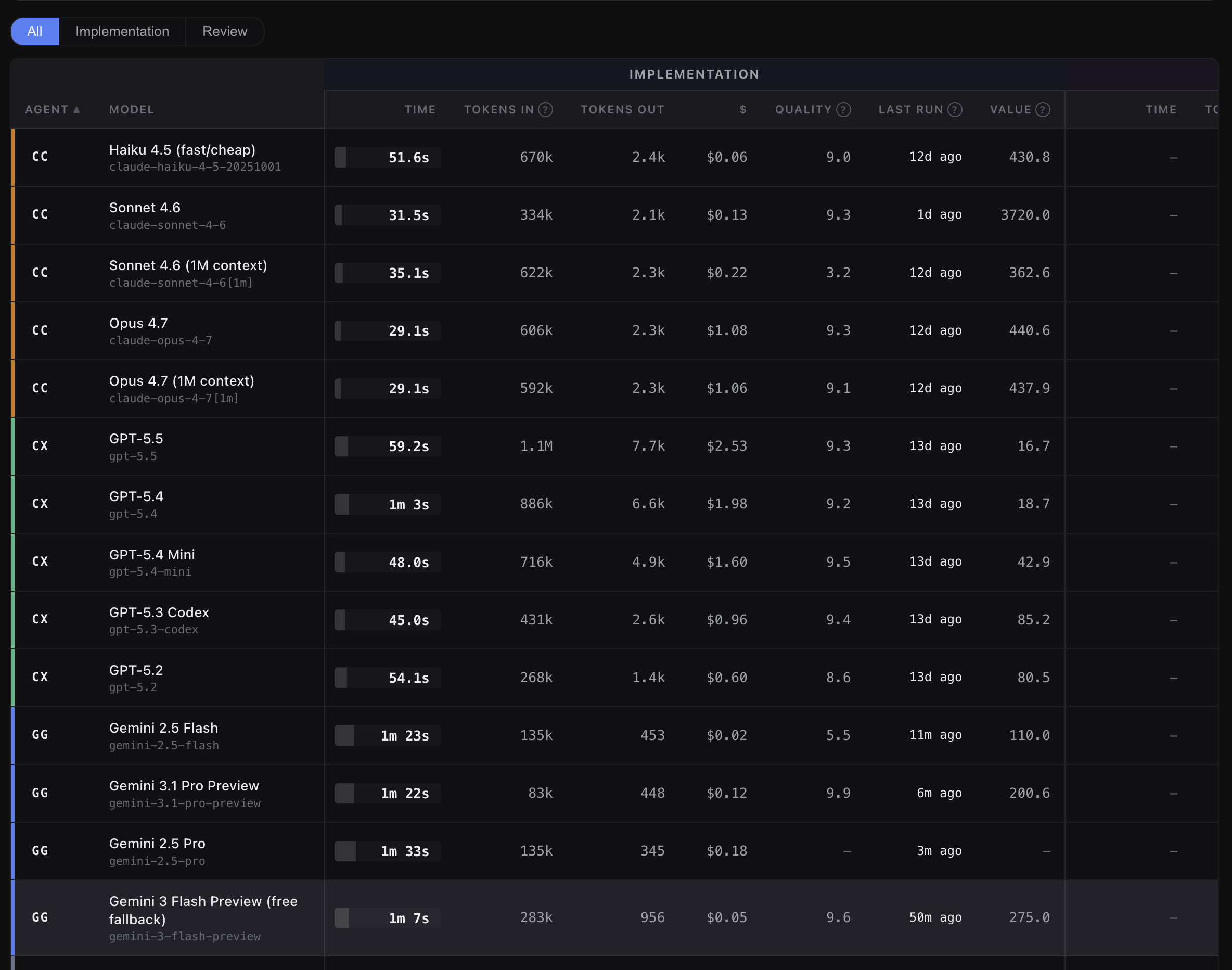Click the 31.5s time bar for Sonnet 4.6
Screen dimensions: 1232x970
tap(388, 215)
